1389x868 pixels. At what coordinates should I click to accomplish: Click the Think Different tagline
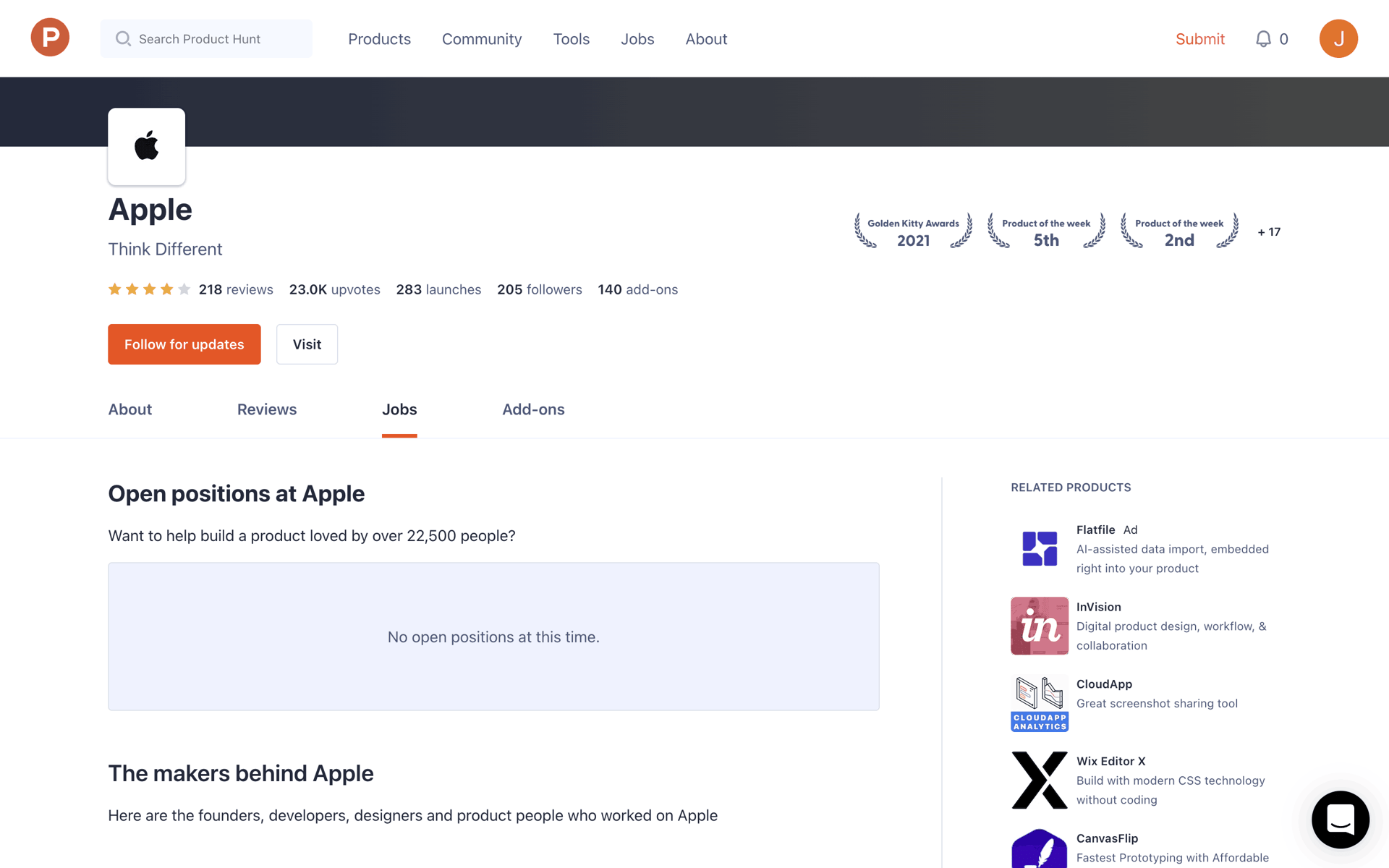pos(165,249)
